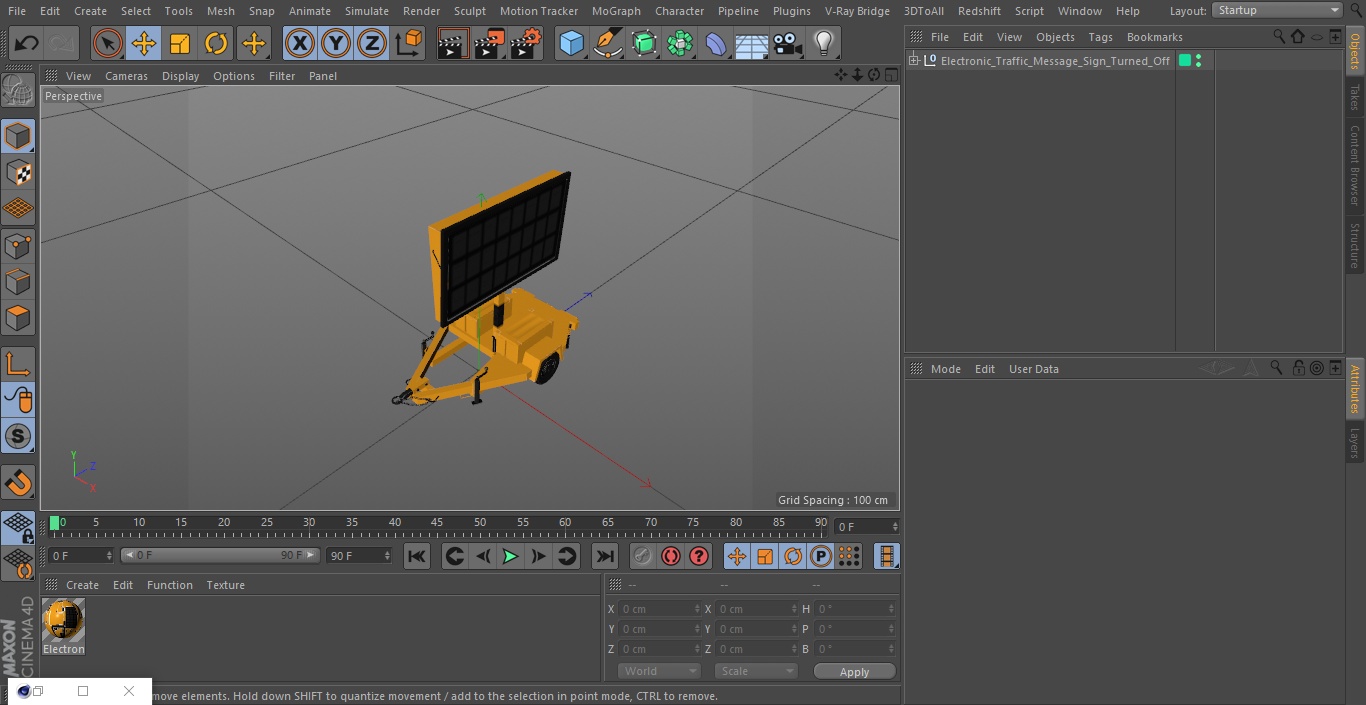Open the World coordinate dropdown

659,671
